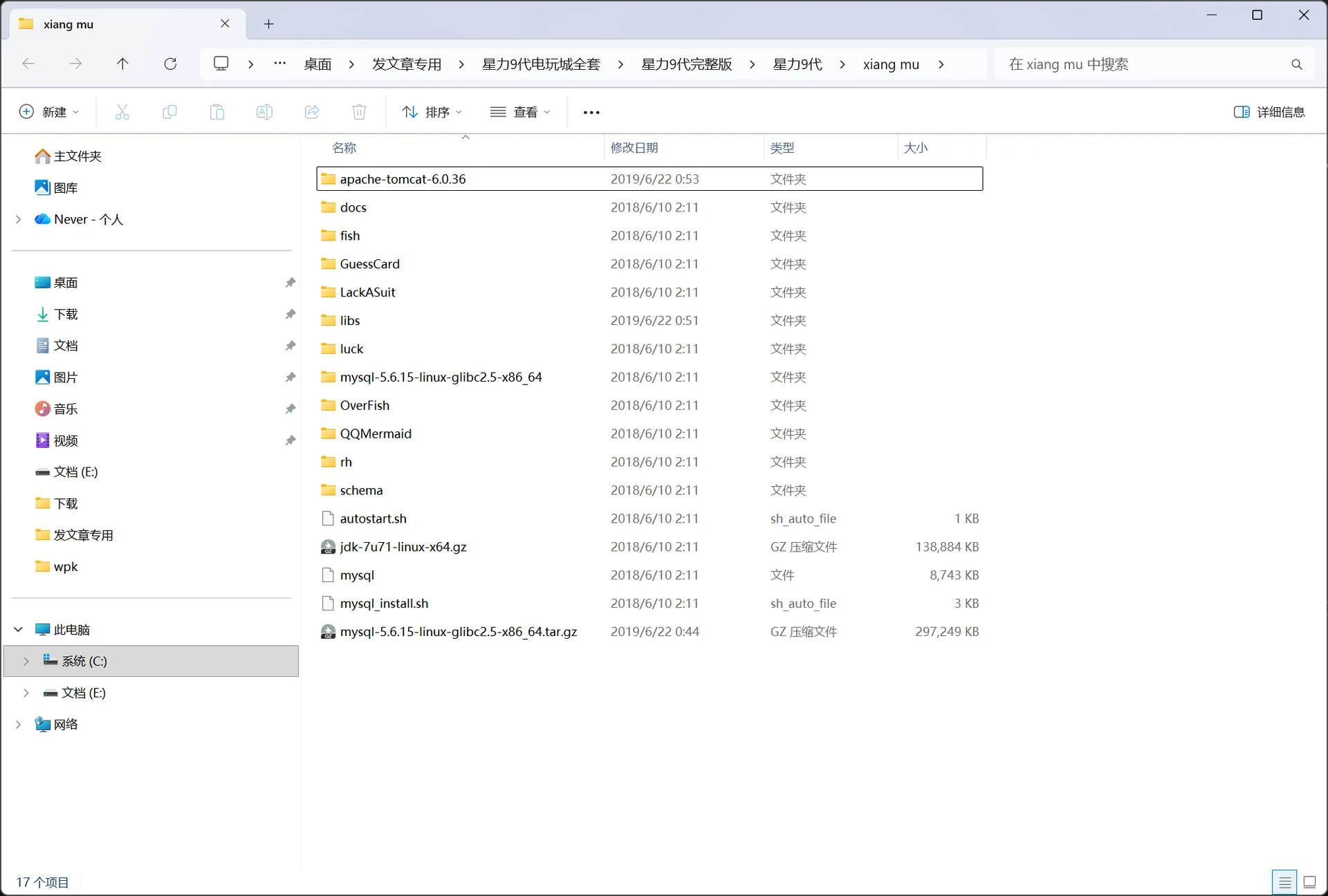Sort by 大小 column header

coord(942,148)
